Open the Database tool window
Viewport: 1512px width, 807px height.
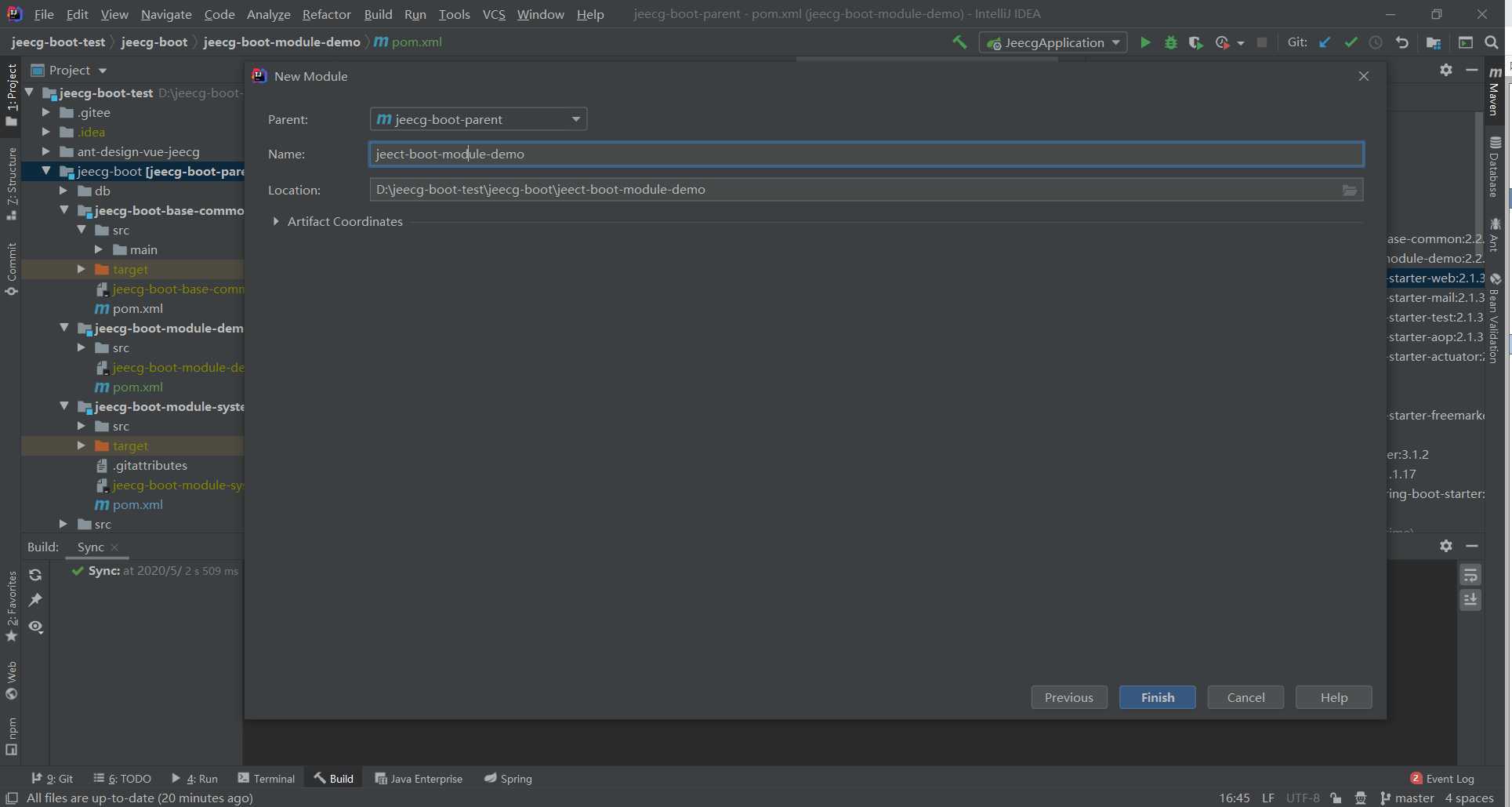point(1495,166)
